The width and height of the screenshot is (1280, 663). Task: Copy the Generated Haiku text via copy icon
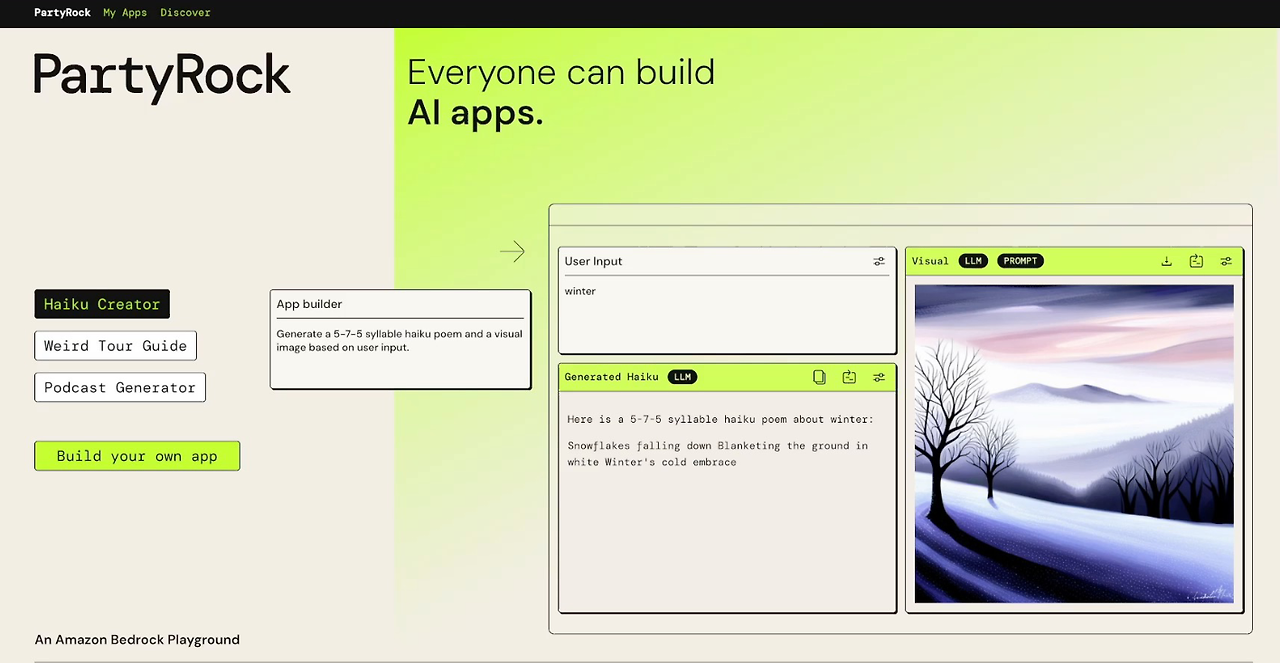(819, 377)
